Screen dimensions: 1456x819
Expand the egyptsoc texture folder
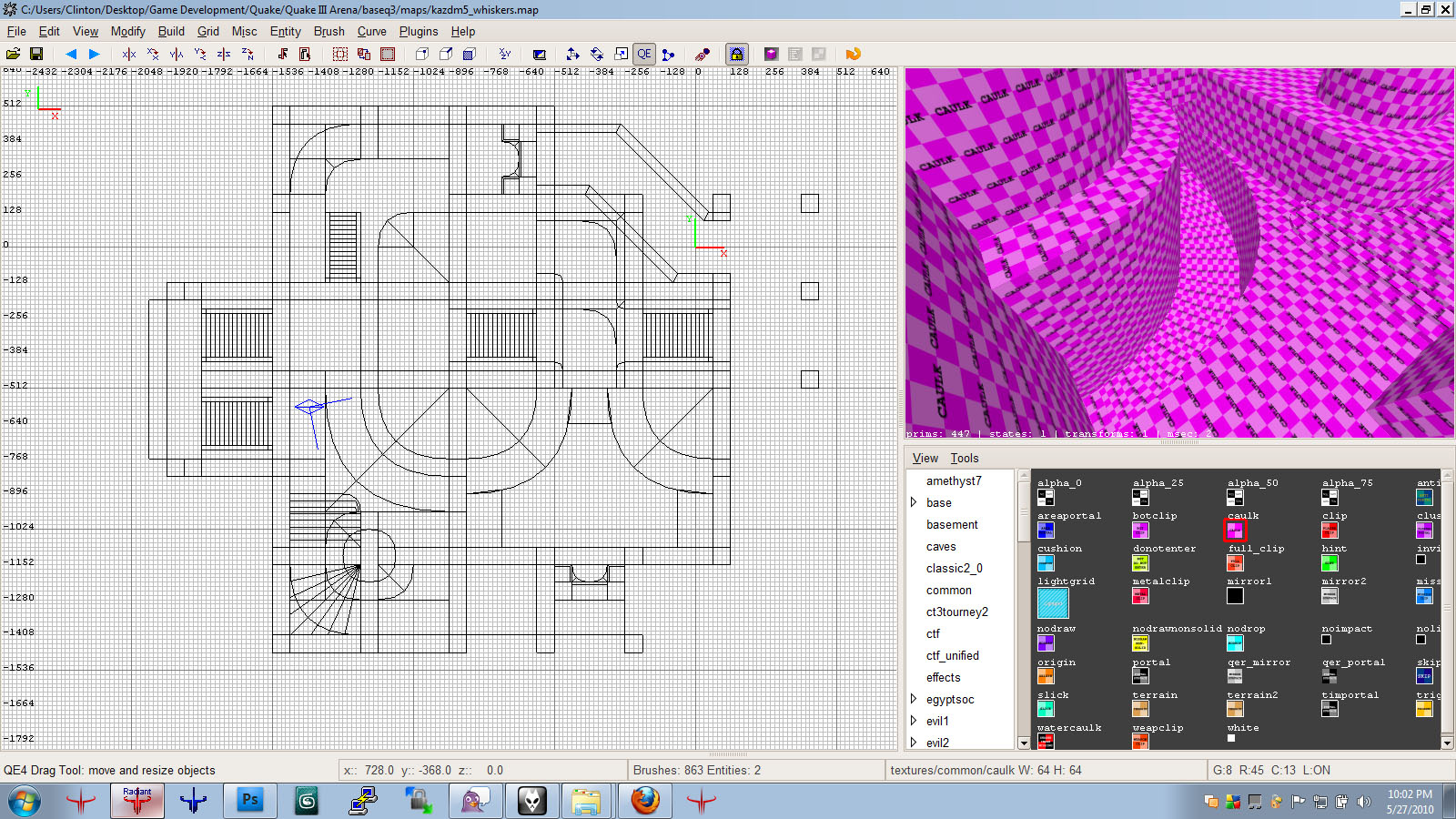[x=914, y=699]
